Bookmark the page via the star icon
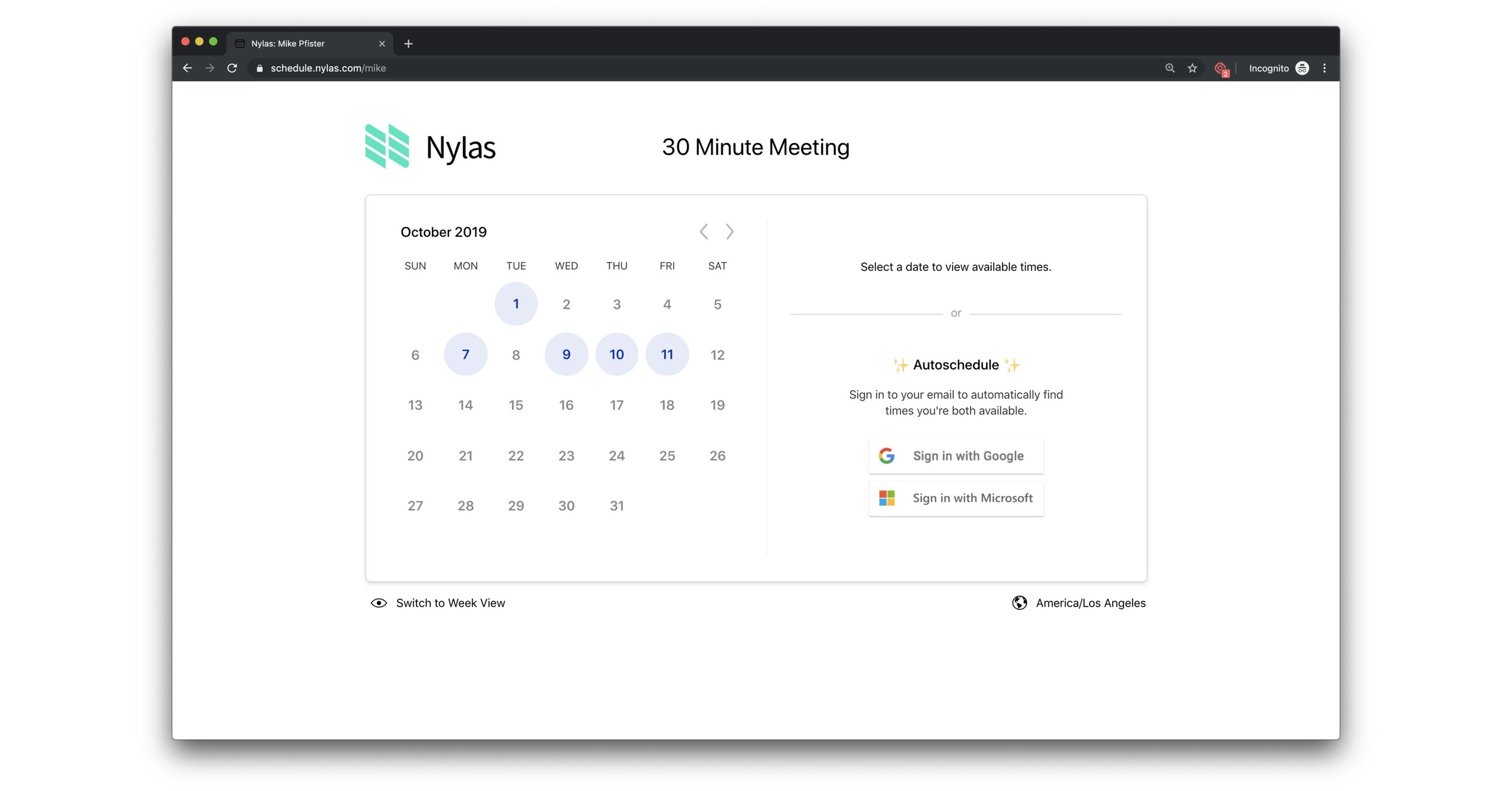Image resolution: width=1512 pixels, height=791 pixels. tap(1192, 68)
